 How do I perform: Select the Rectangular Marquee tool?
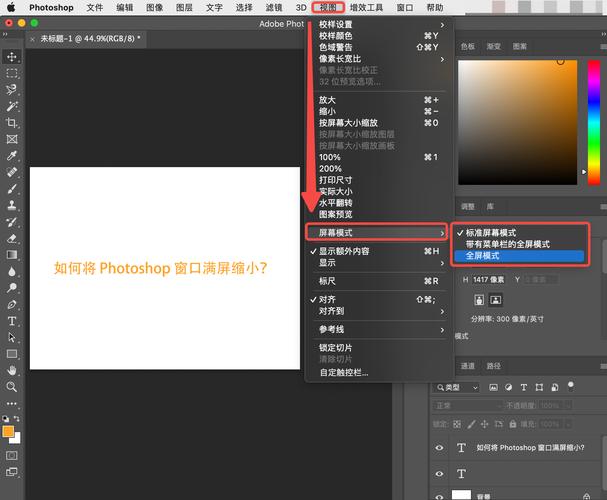click(x=12, y=73)
